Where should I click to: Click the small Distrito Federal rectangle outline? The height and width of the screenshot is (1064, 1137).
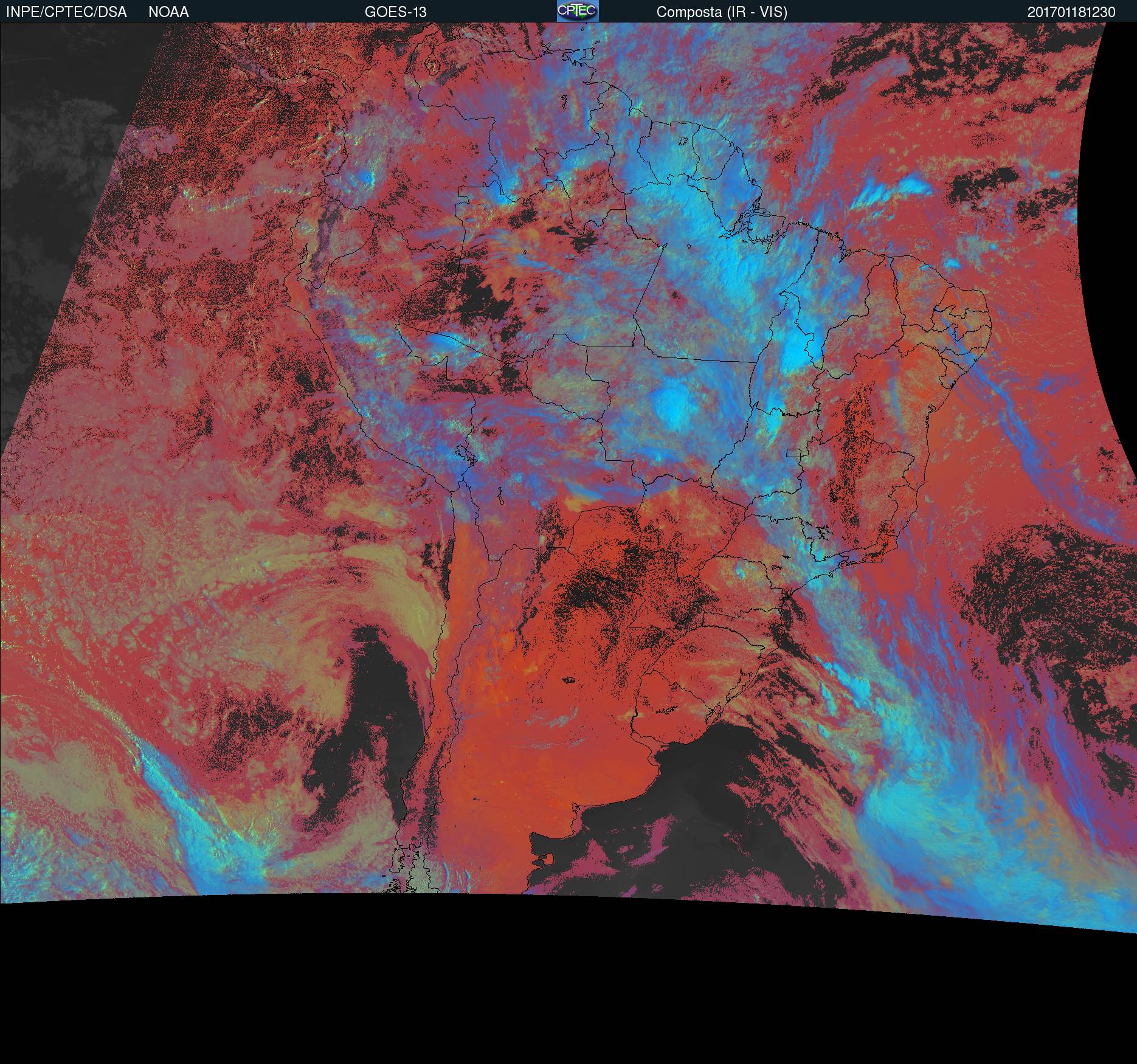click(x=794, y=452)
